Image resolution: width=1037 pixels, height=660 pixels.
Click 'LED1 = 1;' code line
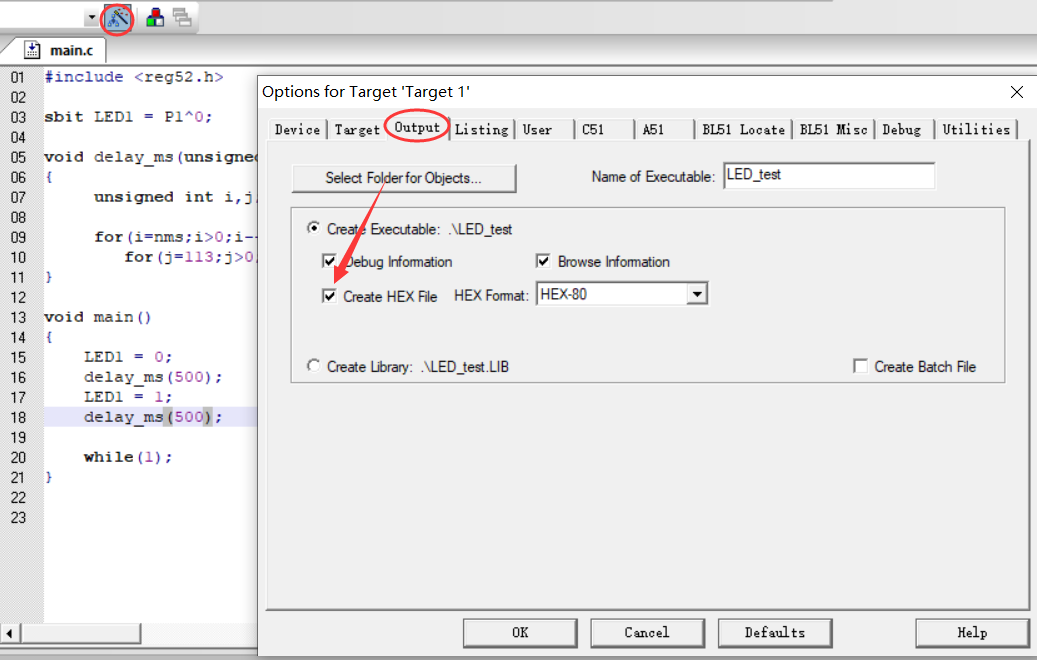pos(128,397)
